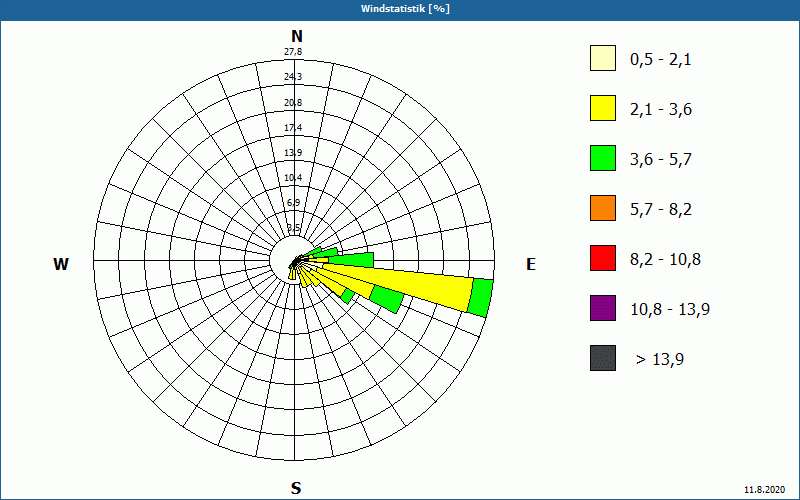Click the 10,4 ring value label

click(293, 178)
